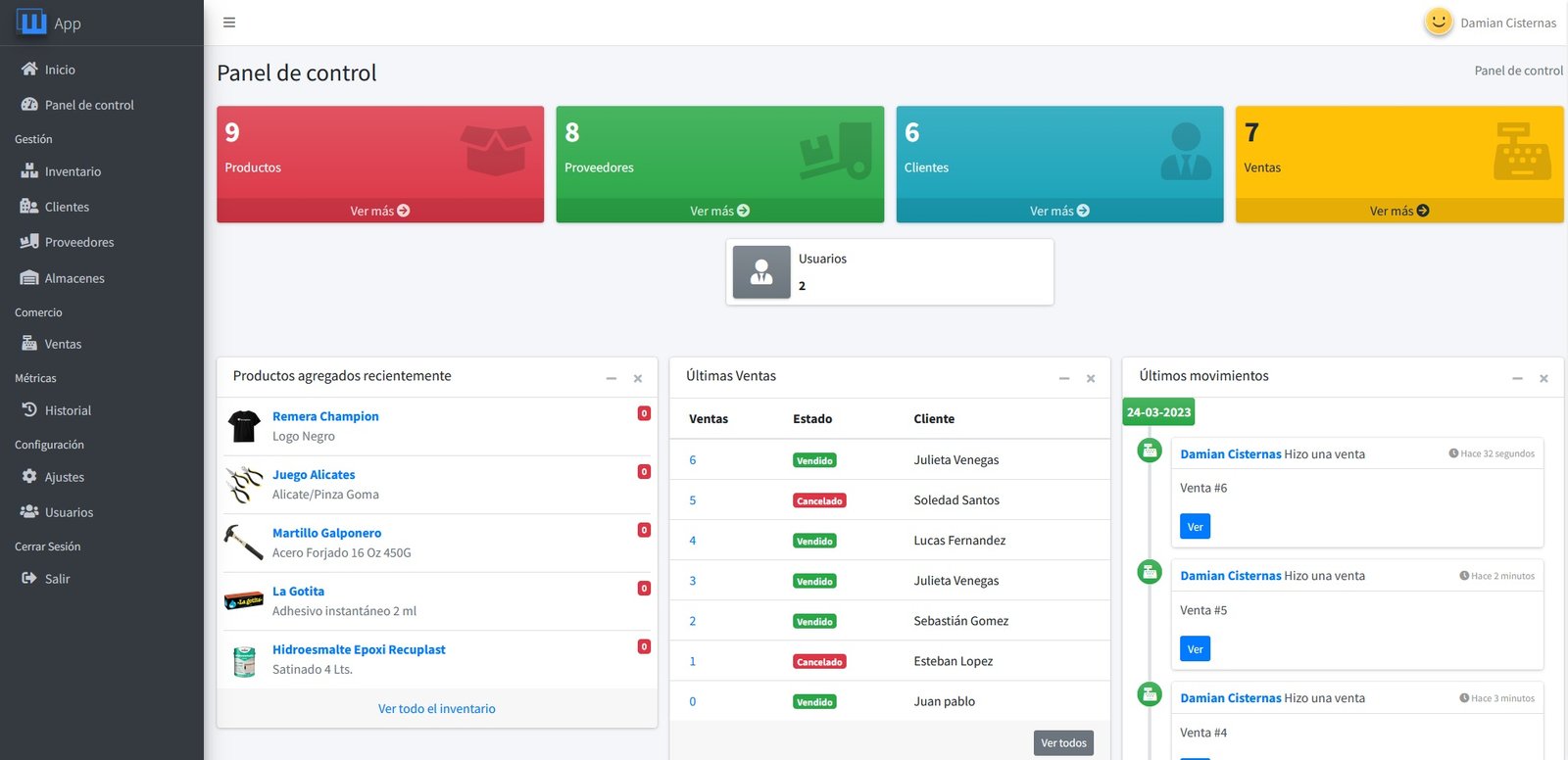Click the Usuarios info box icon

tap(761, 271)
